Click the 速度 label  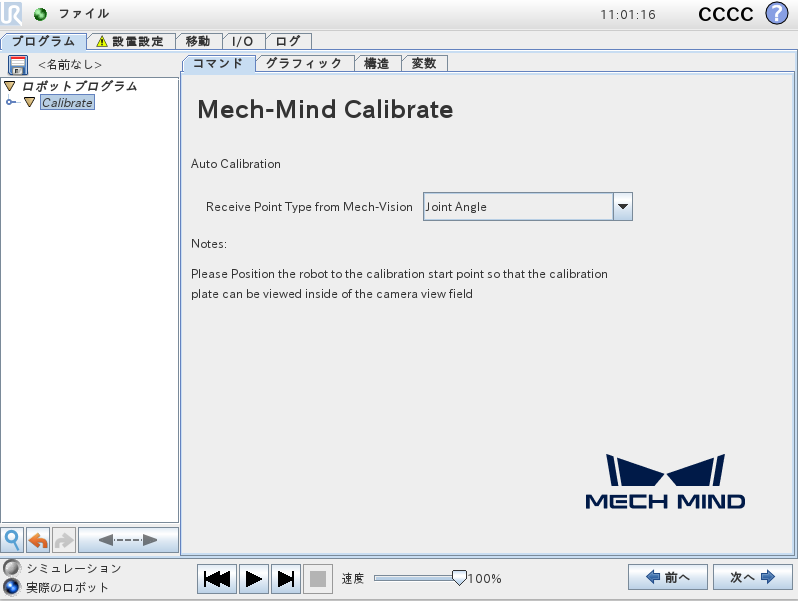(x=353, y=579)
